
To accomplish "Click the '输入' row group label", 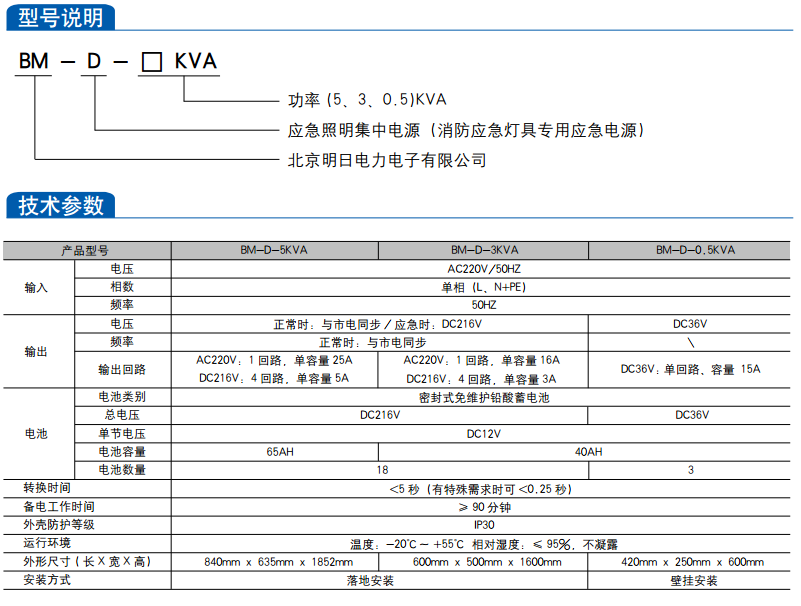I will (36, 288).
